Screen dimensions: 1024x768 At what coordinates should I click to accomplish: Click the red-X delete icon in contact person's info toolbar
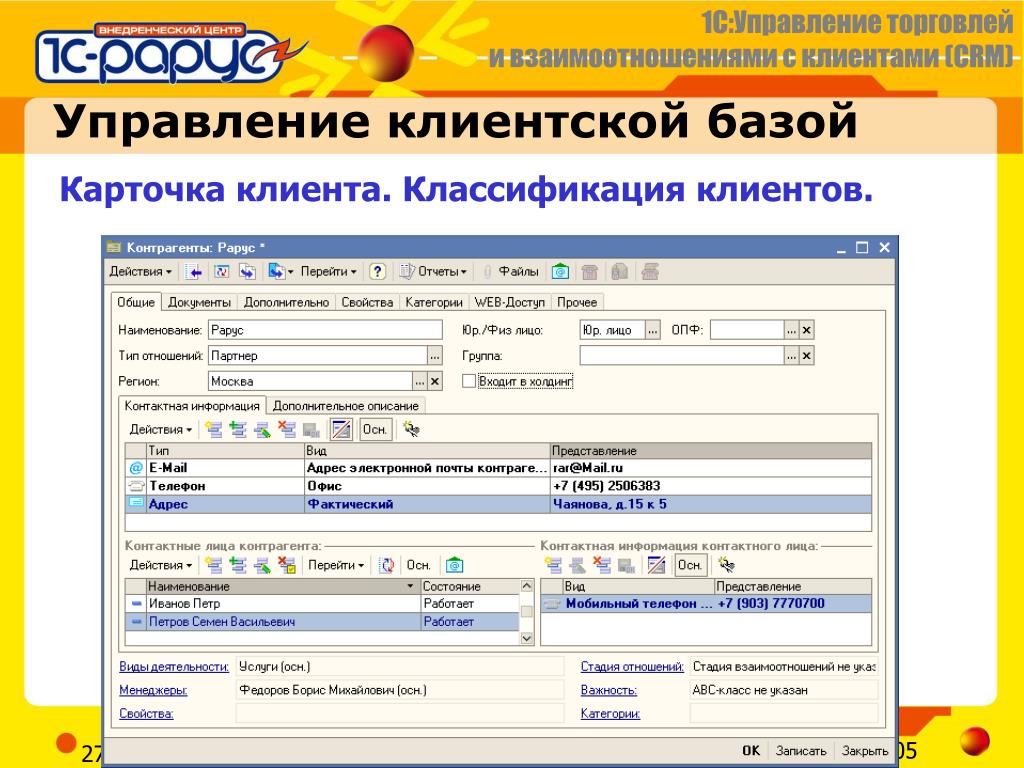[x=601, y=566]
